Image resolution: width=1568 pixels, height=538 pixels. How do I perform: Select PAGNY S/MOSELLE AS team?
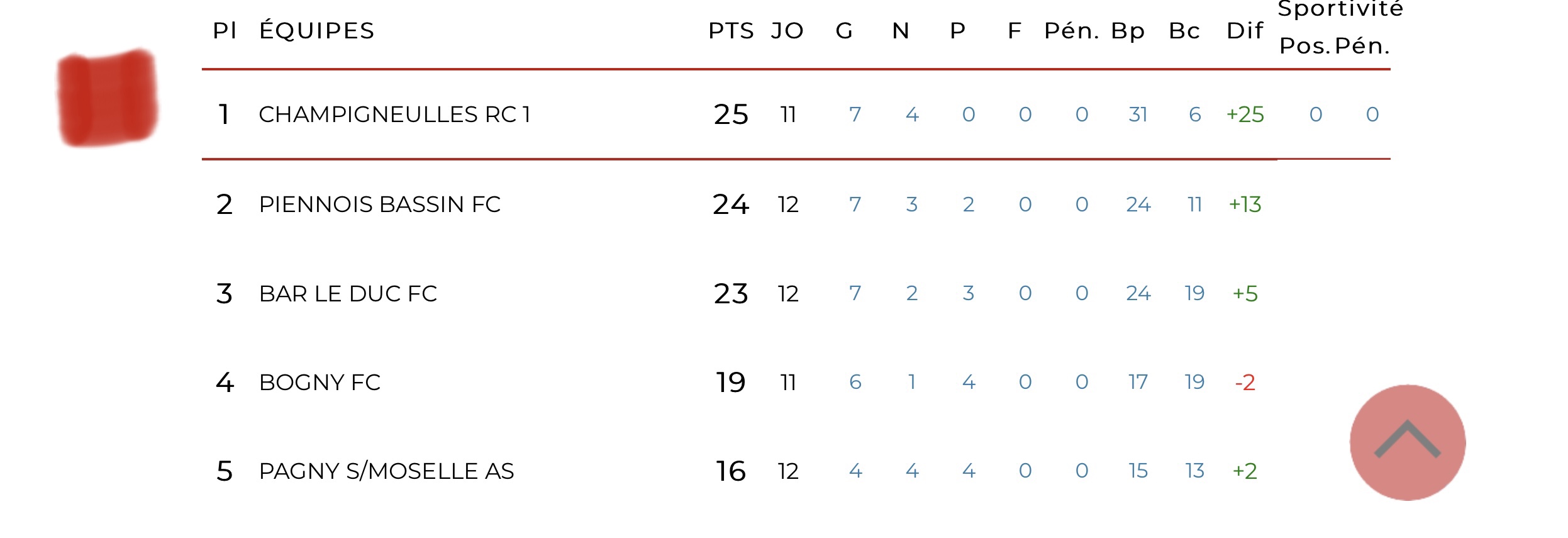tap(386, 471)
